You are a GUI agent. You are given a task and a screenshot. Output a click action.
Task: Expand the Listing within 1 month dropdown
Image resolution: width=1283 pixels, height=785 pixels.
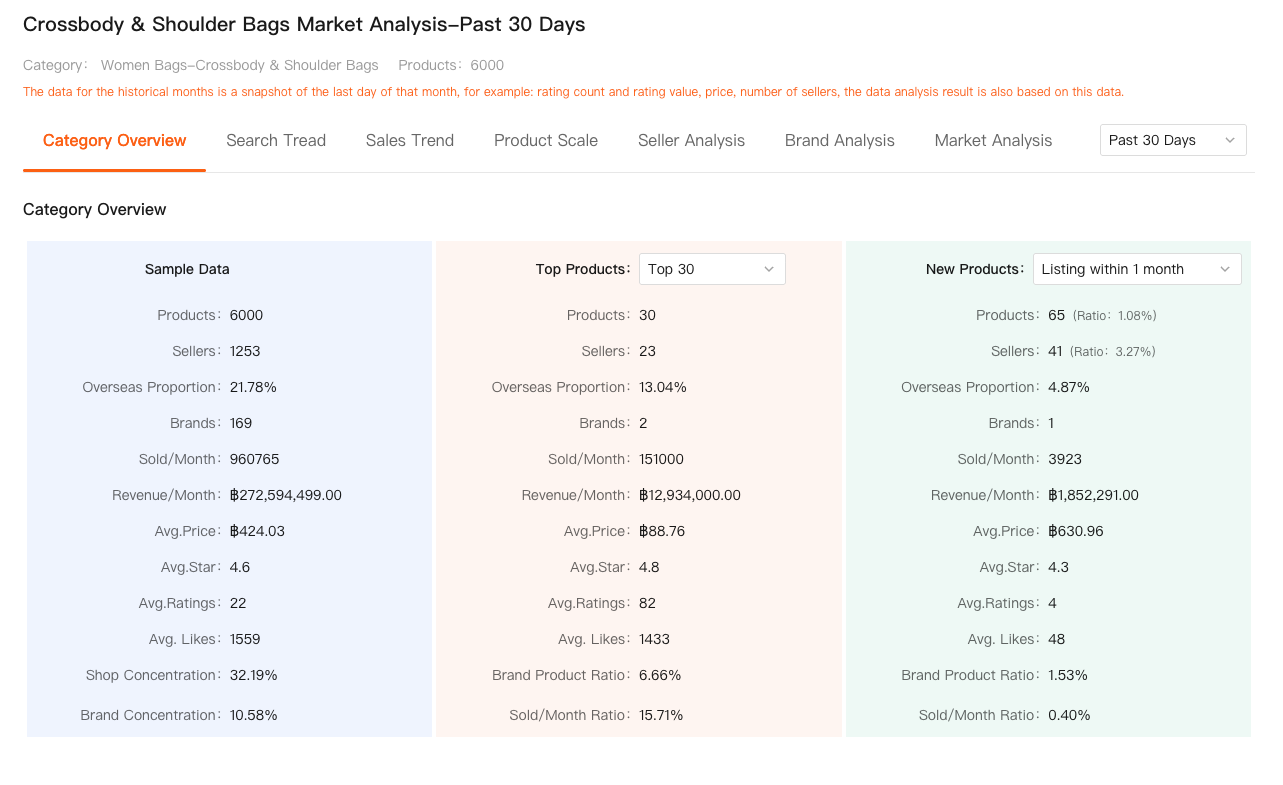[1136, 269]
